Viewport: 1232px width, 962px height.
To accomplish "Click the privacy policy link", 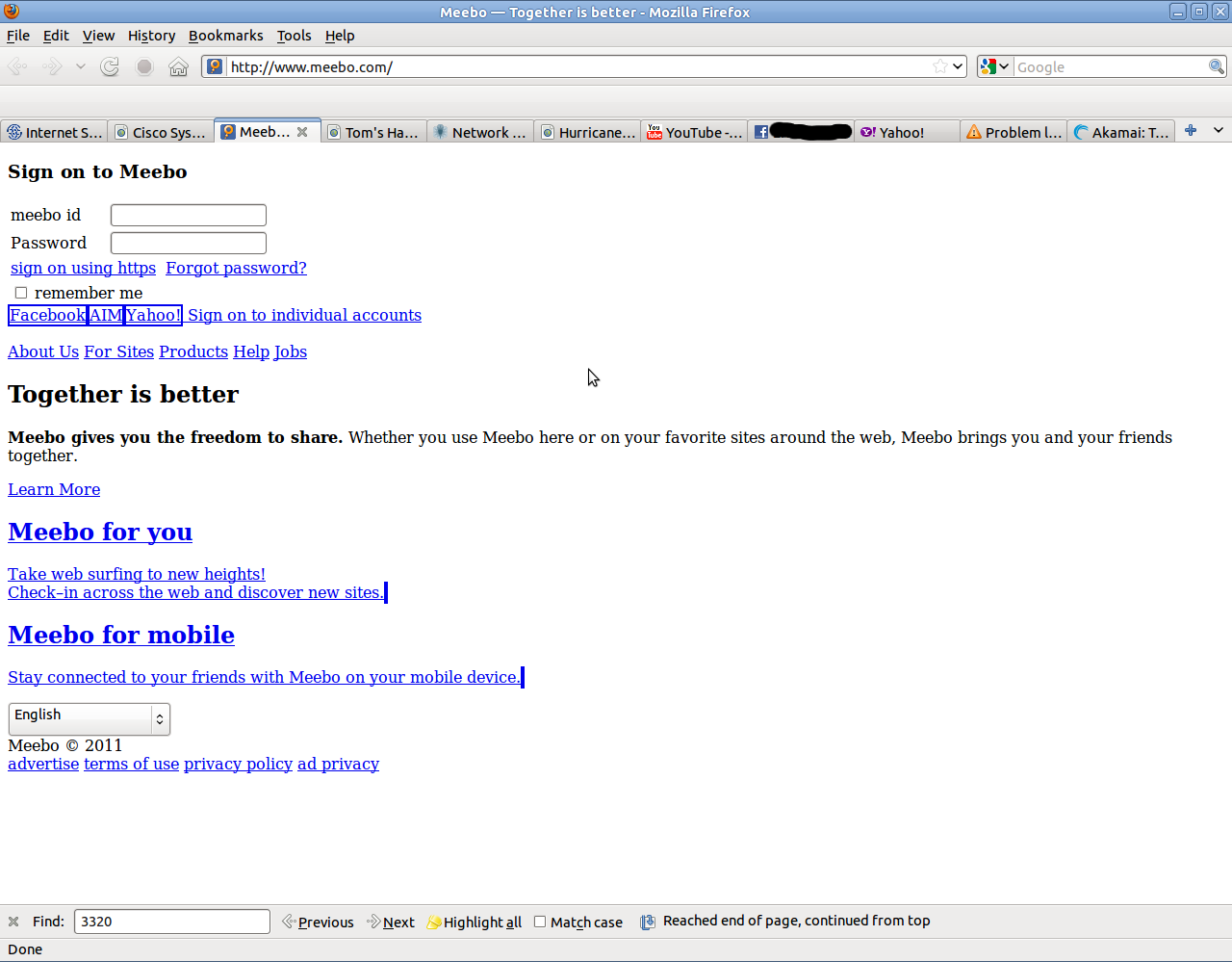I will point(238,764).
